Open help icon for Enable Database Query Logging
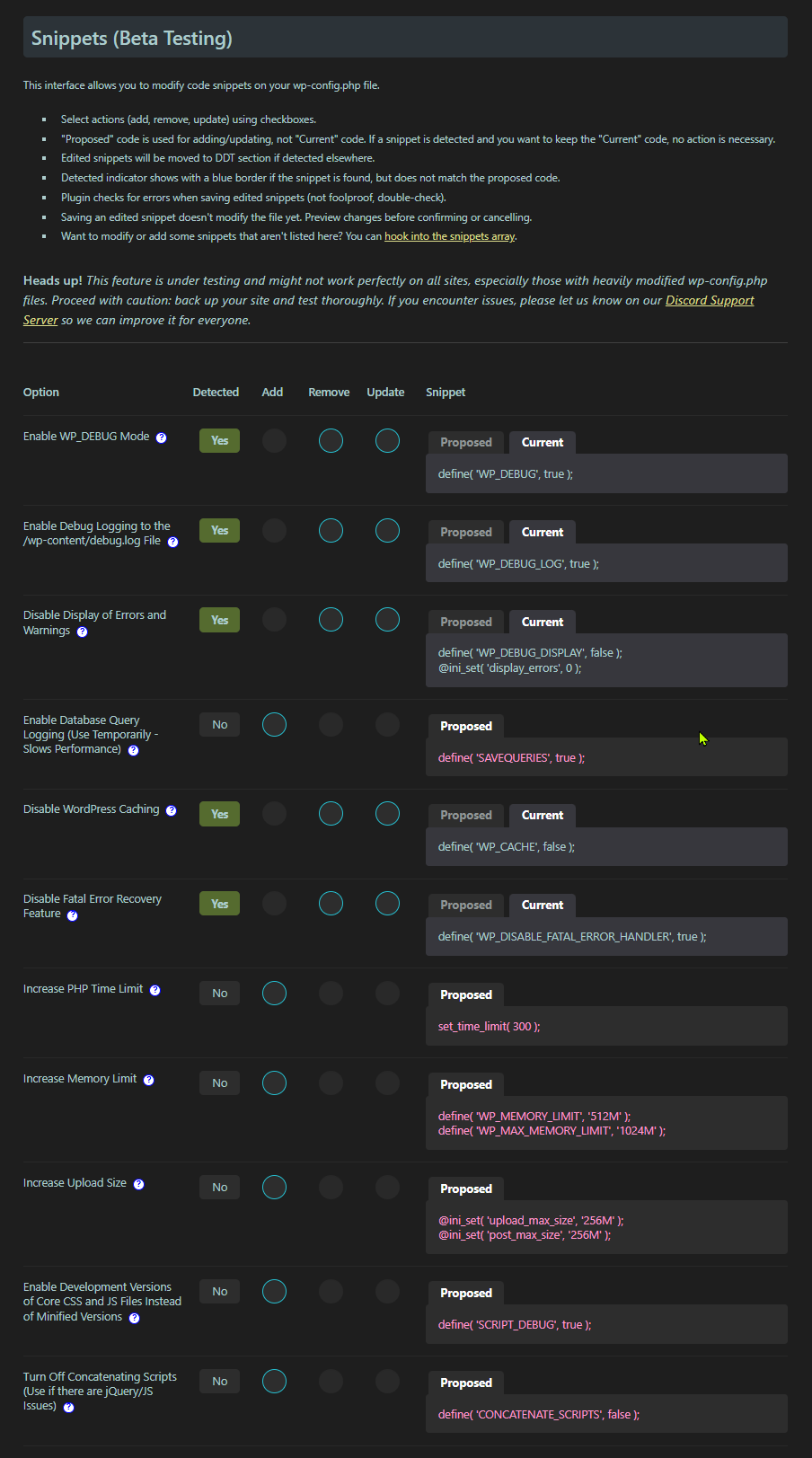 tap(133, 750)
